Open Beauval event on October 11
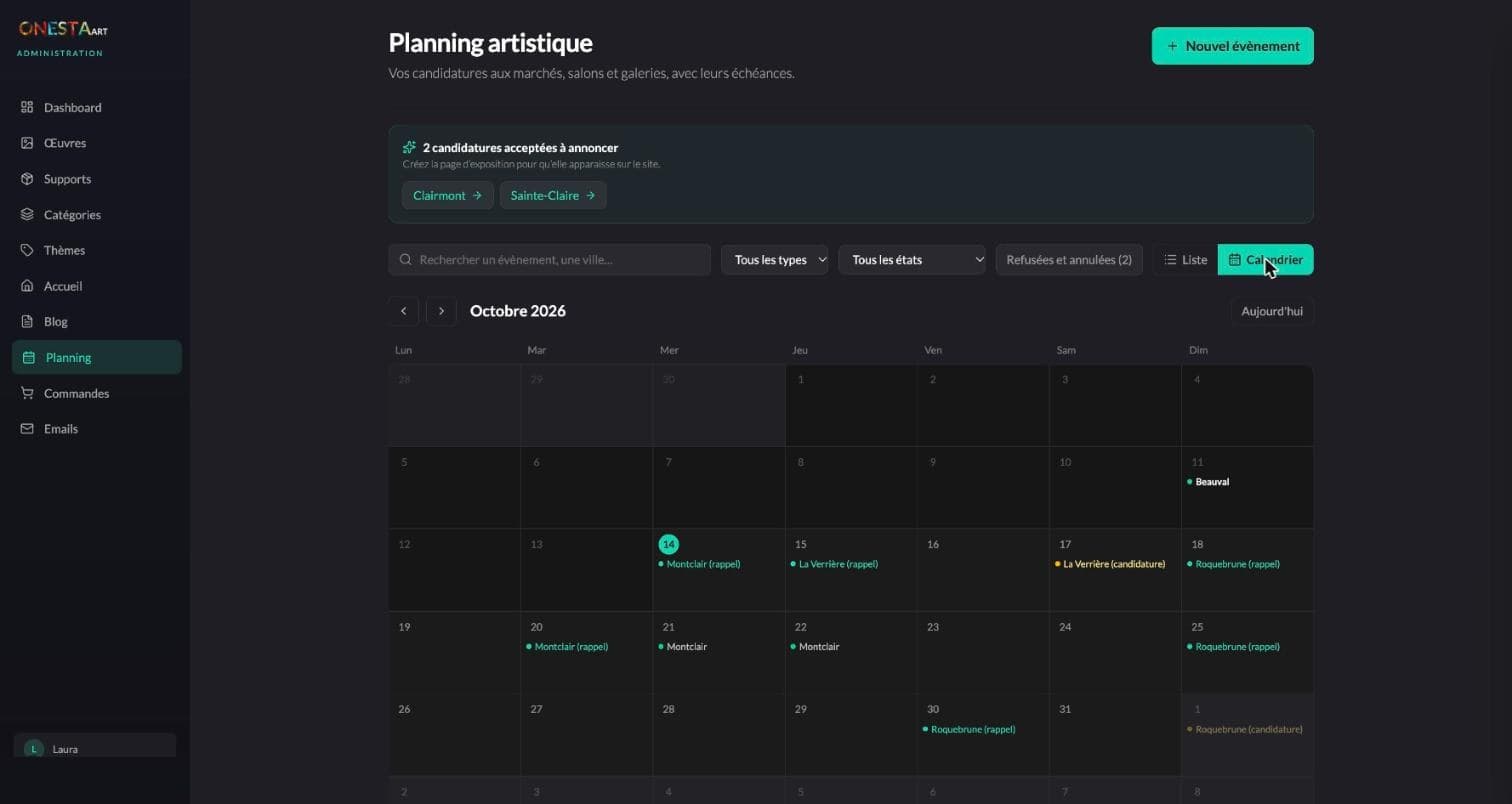 coord(1208,482)
